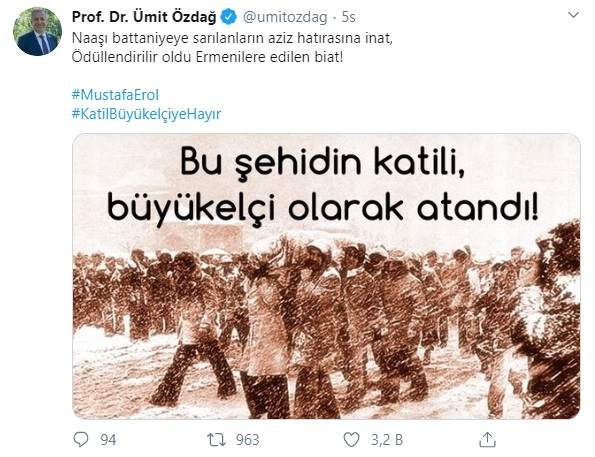Click the @umitozdag handle
The height and width of the screenshot is (457, 595).
(x=285, y=17)
